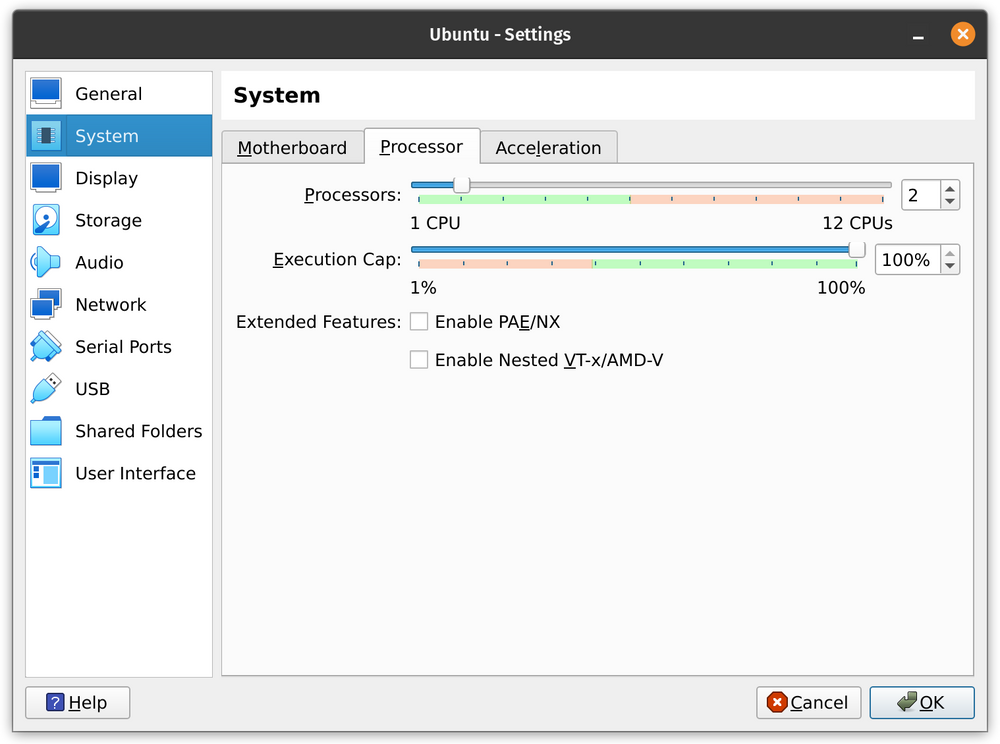Open the Display settings icon
The height and width of the screenshot is (744, 1000).
(46, 178)
